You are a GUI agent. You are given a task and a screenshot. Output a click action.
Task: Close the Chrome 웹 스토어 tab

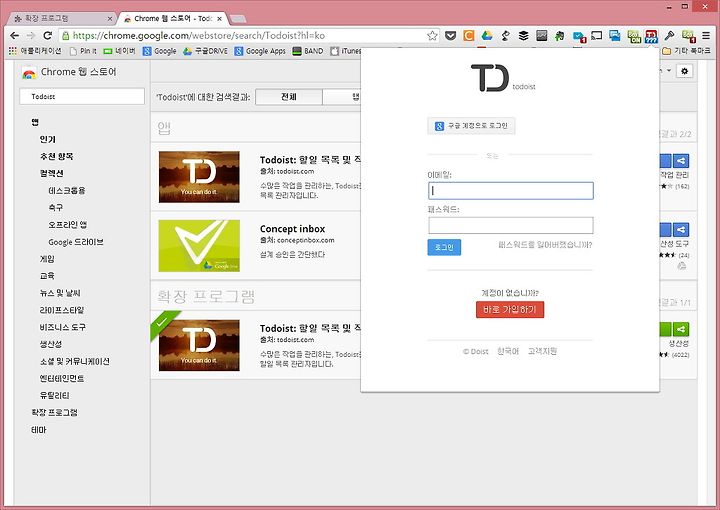click(219, 19)
